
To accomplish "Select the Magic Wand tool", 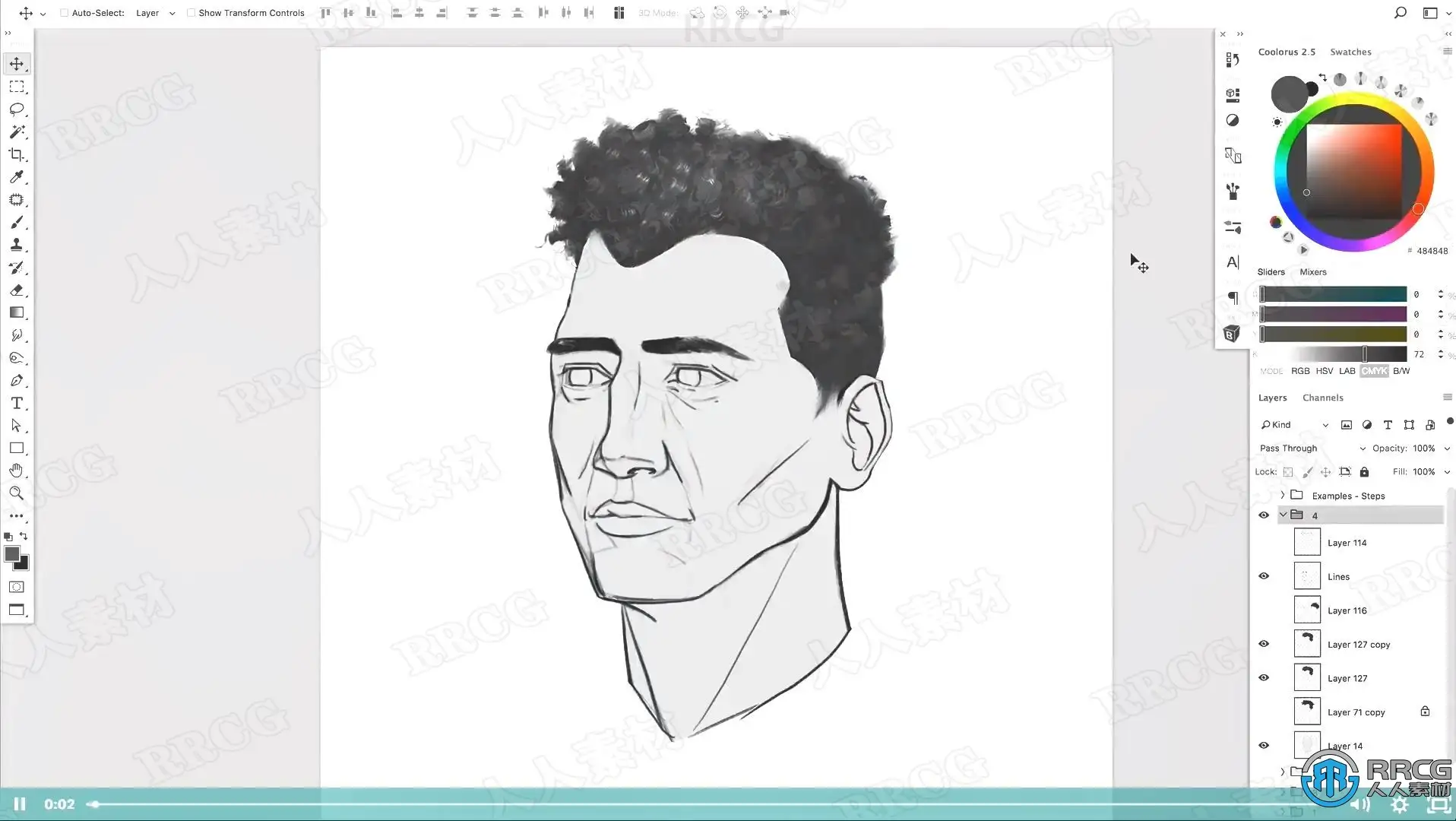I will pos(17,132).
